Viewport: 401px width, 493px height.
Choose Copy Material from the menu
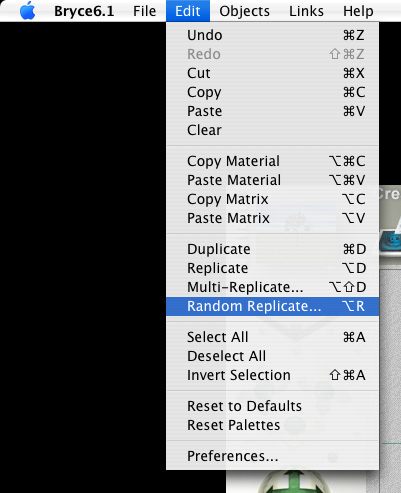pyautogui.click(x=272, y=161)
